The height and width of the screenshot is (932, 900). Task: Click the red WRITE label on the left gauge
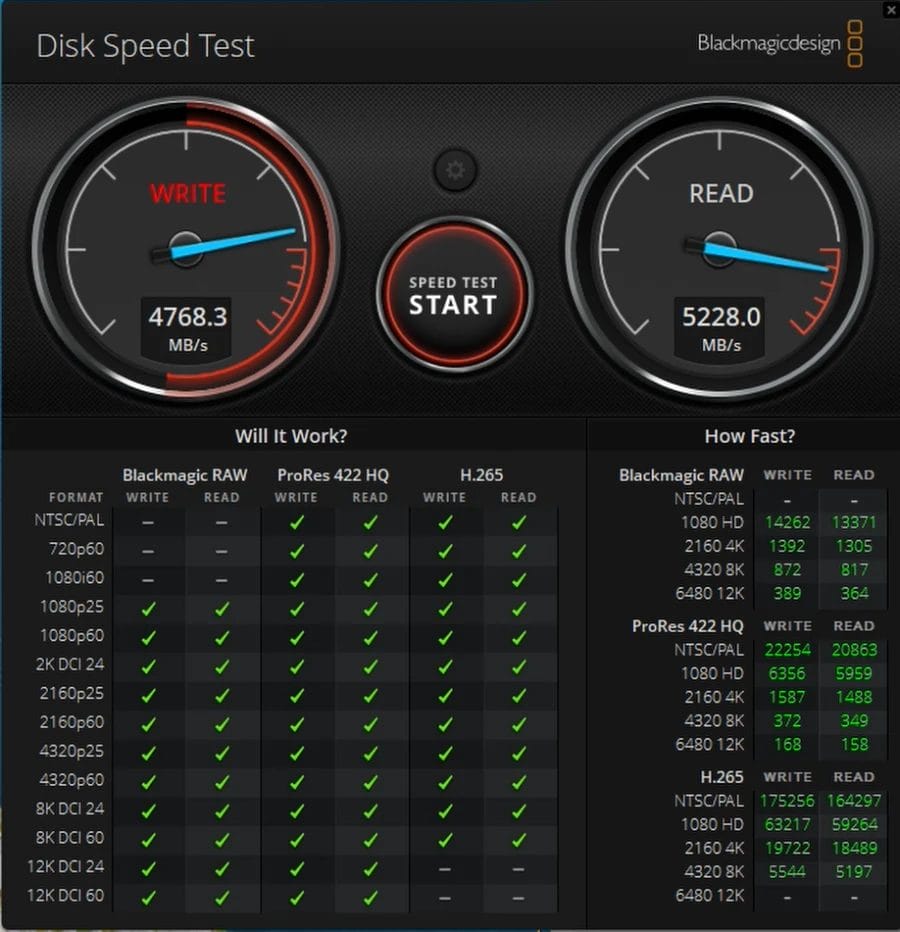(187, 194)
